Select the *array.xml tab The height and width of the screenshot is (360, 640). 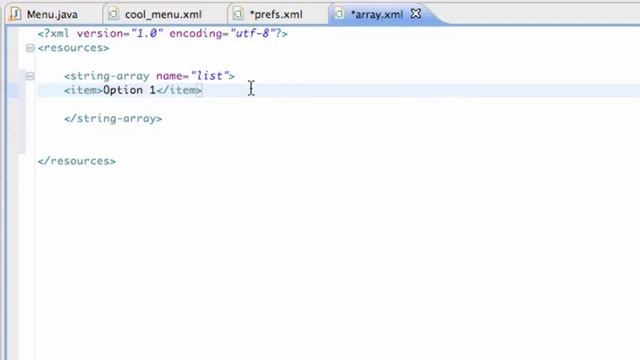376,14
